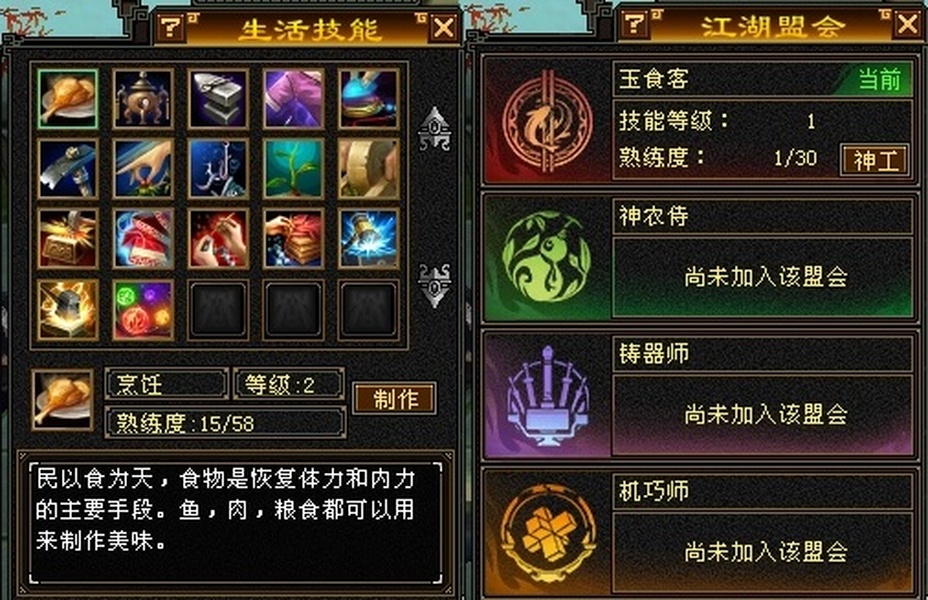Click the 制作 craft button

pos(395,399)
